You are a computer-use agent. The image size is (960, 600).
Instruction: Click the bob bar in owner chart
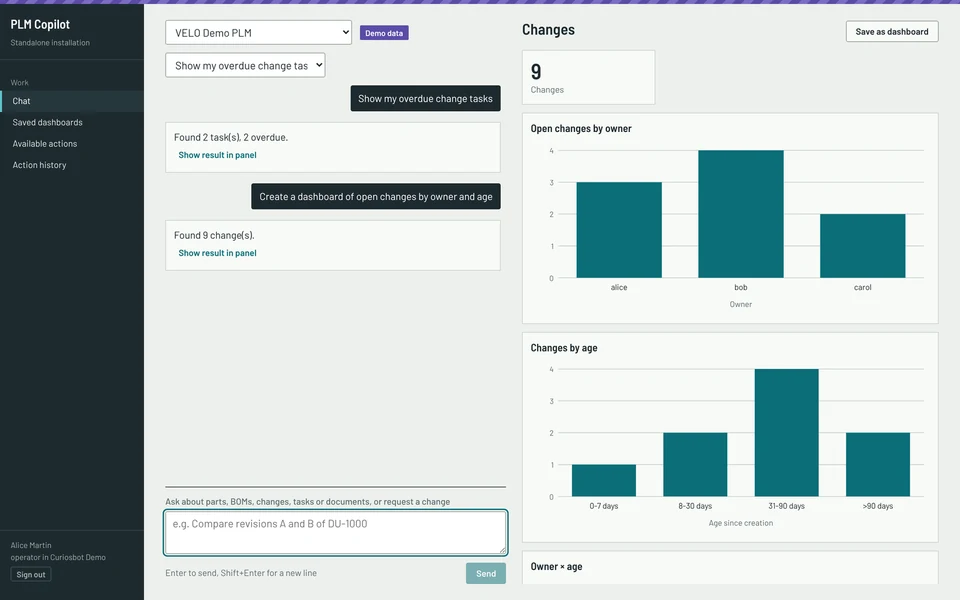pyautogui.click(x=741, y=214)
